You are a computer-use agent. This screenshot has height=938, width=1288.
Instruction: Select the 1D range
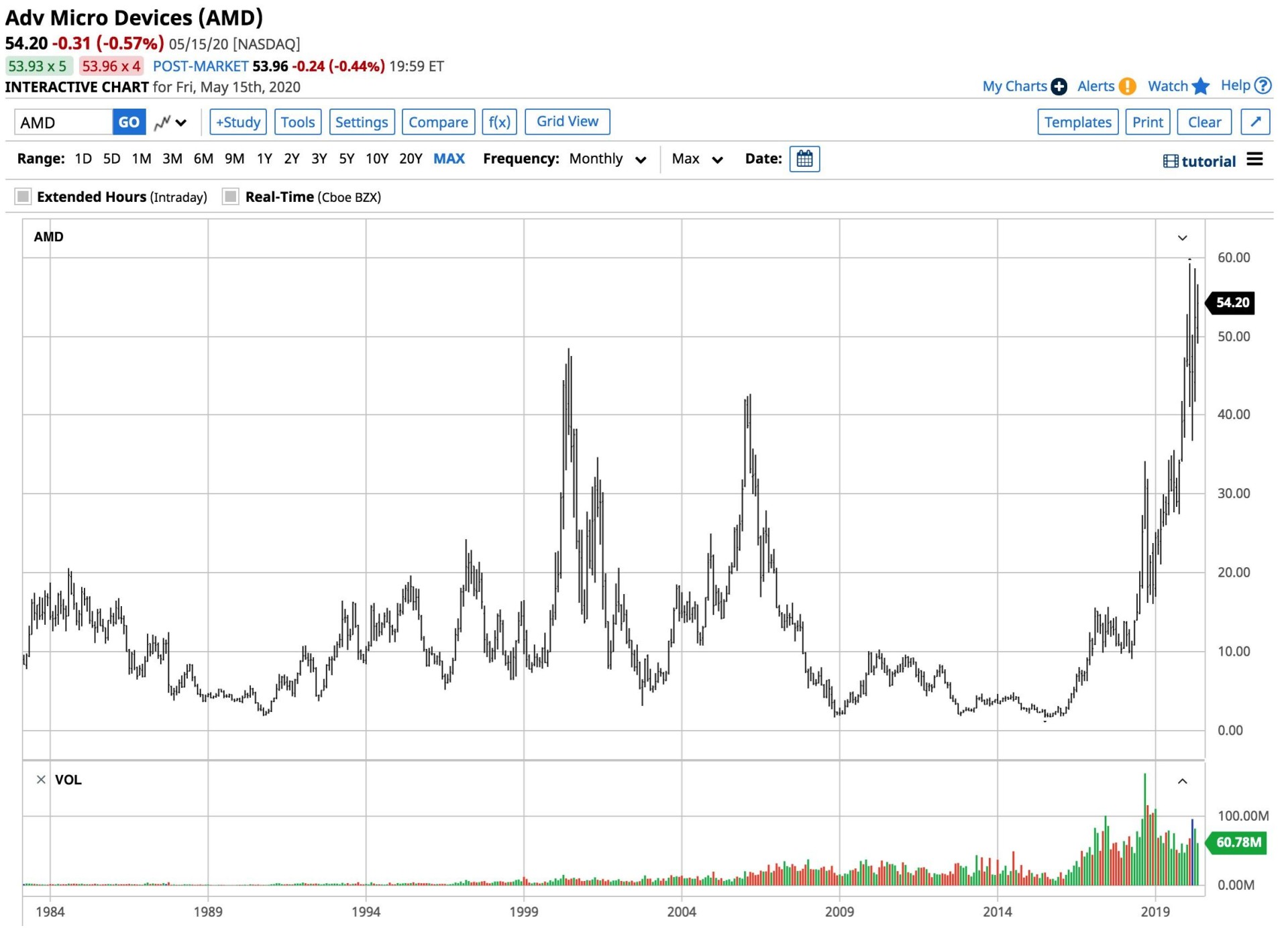coord(83,159)
